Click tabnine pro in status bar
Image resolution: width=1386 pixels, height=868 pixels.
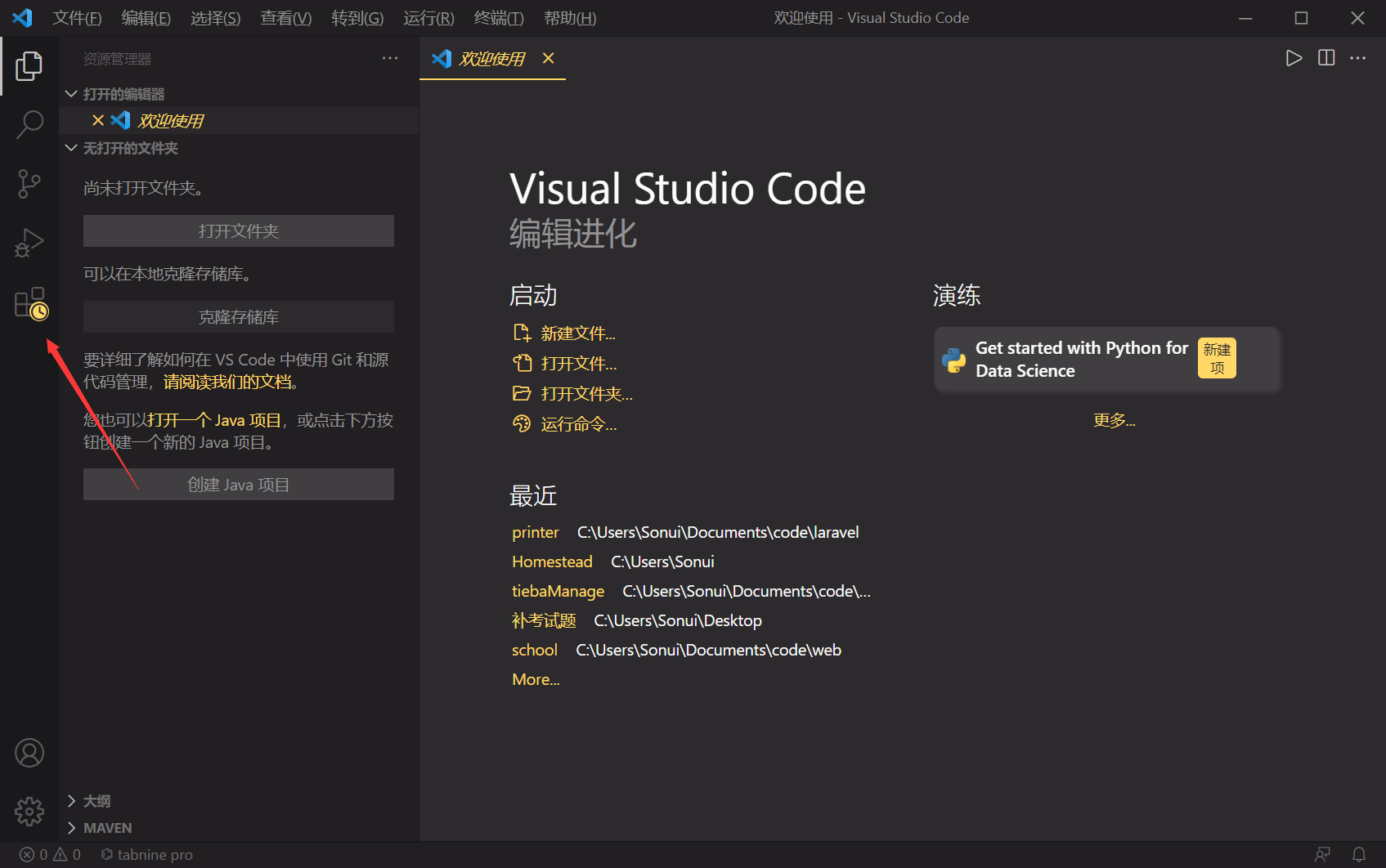[147, 854]
